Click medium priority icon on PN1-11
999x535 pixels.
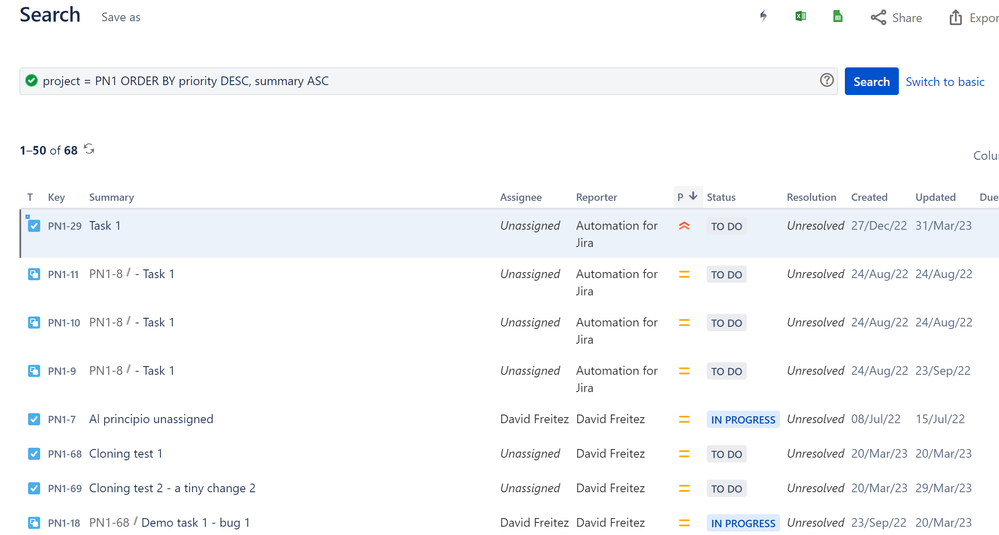coord(684,275)
